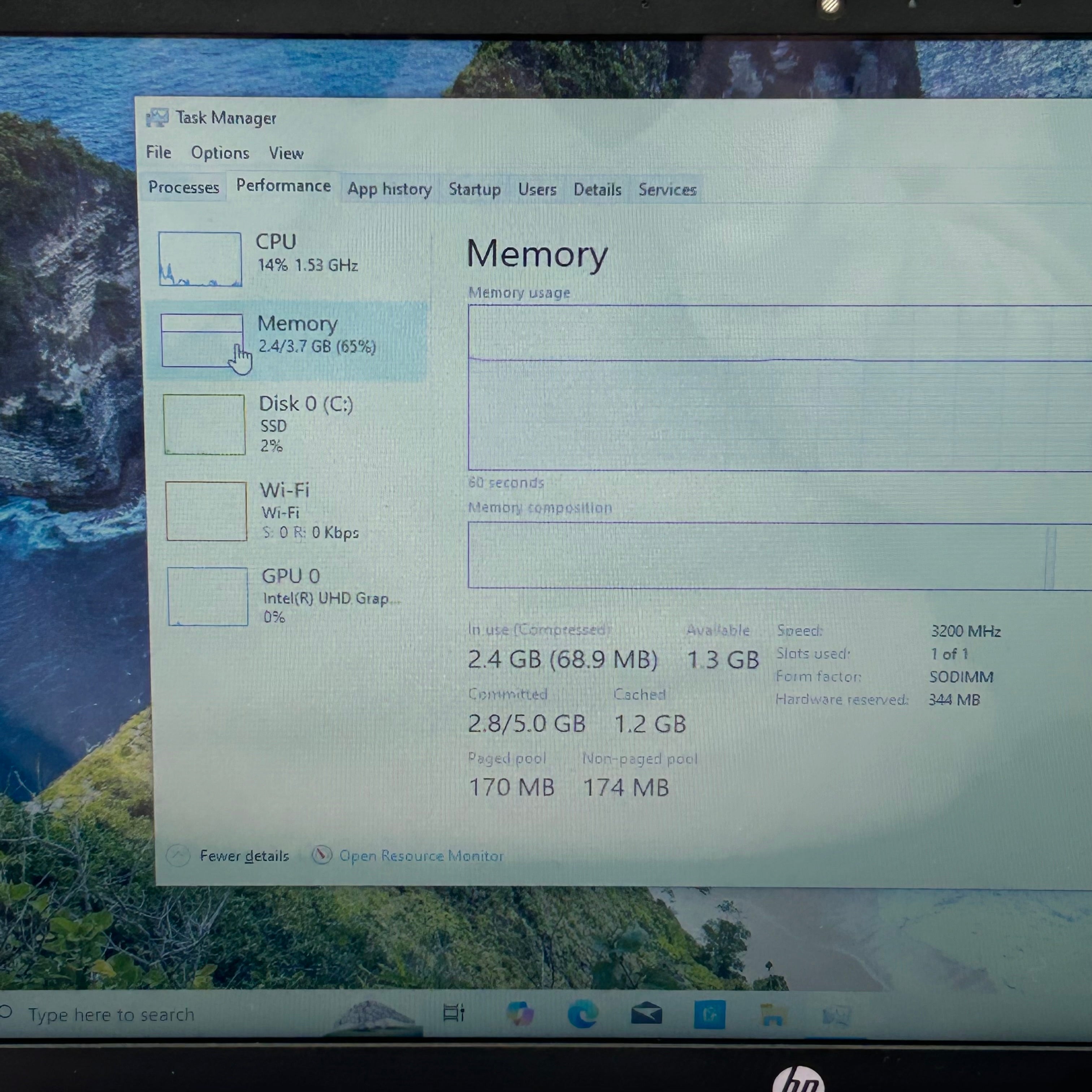Open Task View from the taskbar
The image size is (1092, 1092).
coord(453,1013)
